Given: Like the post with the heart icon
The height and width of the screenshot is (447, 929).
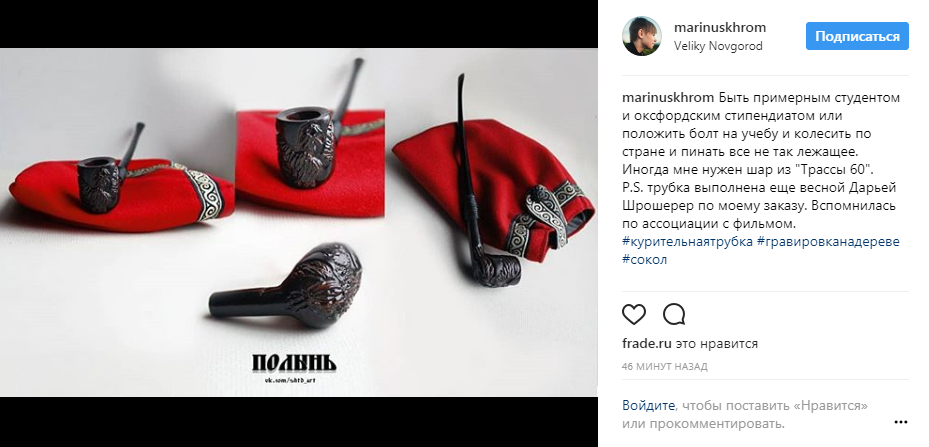Looking at the screenshot, I should tap(634, 314).
